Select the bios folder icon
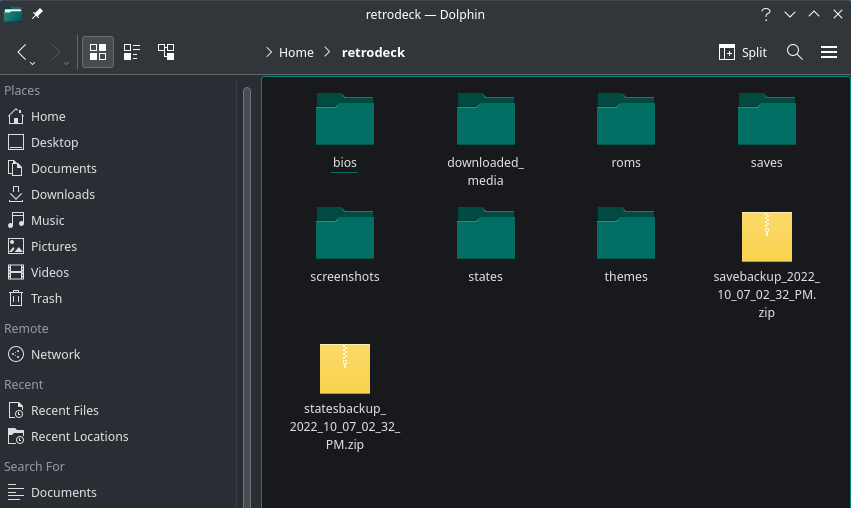The image size is (851, 508). [x=345, y=120]
